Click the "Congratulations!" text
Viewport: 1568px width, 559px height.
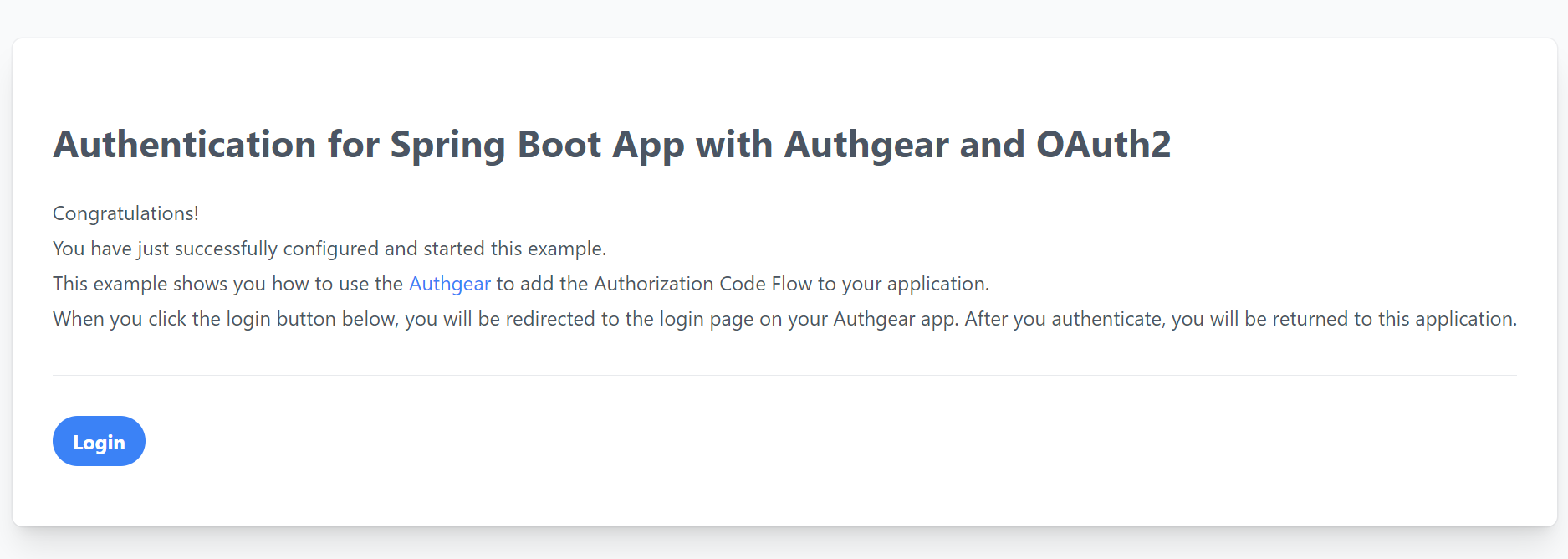(x=125, y=213)
